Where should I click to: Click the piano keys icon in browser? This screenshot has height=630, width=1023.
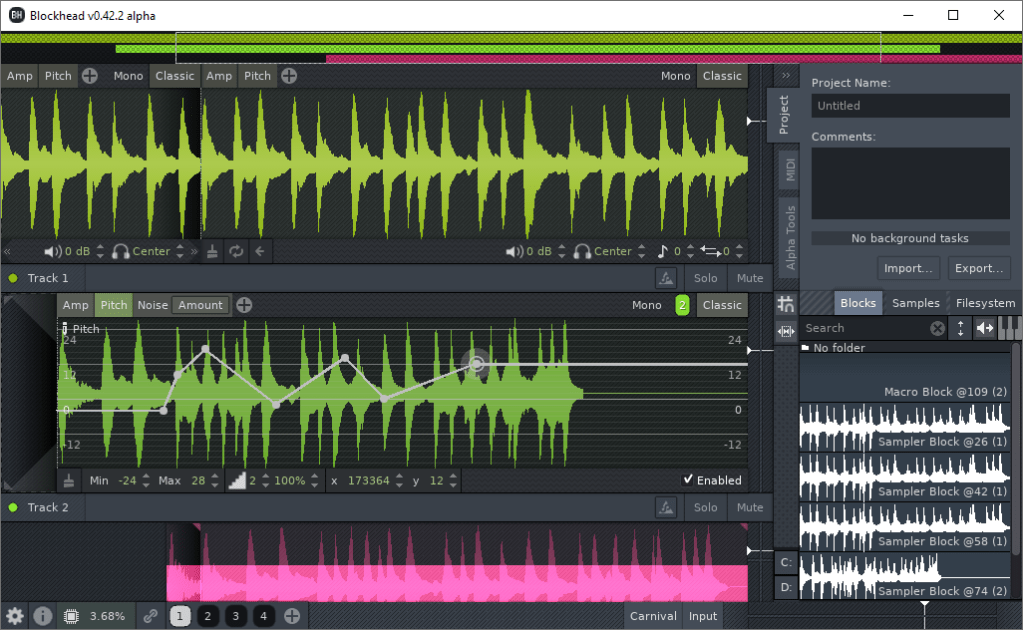(x=1010, y=328)
